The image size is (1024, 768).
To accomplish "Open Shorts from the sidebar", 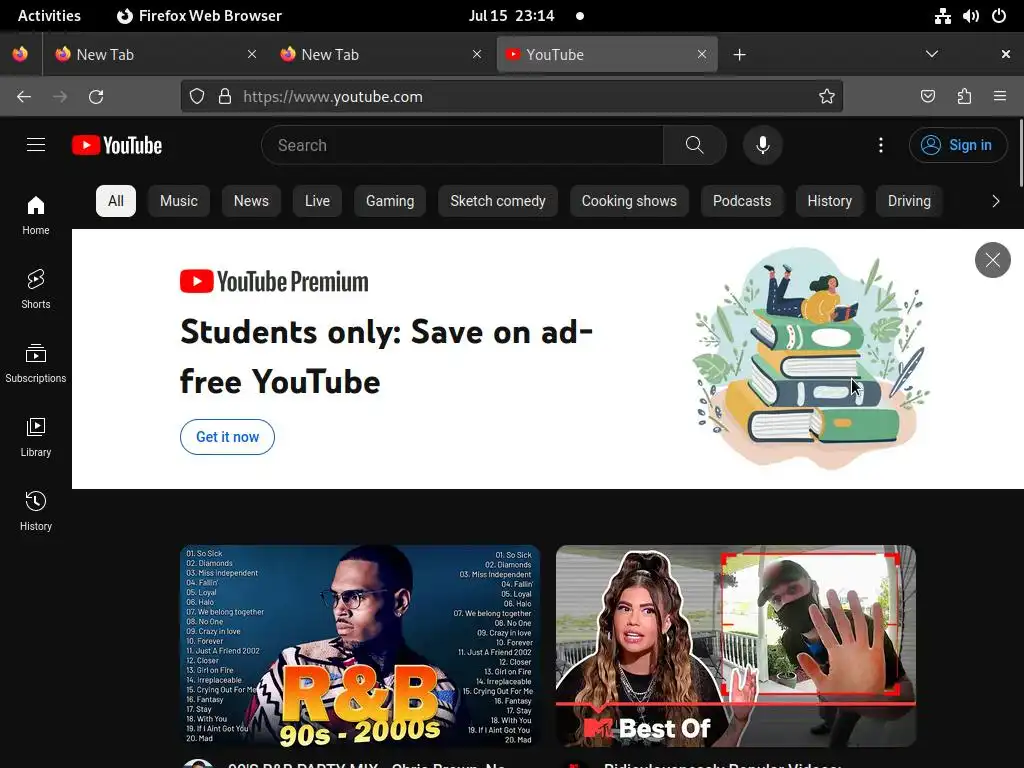I will (x=36, y=289).
